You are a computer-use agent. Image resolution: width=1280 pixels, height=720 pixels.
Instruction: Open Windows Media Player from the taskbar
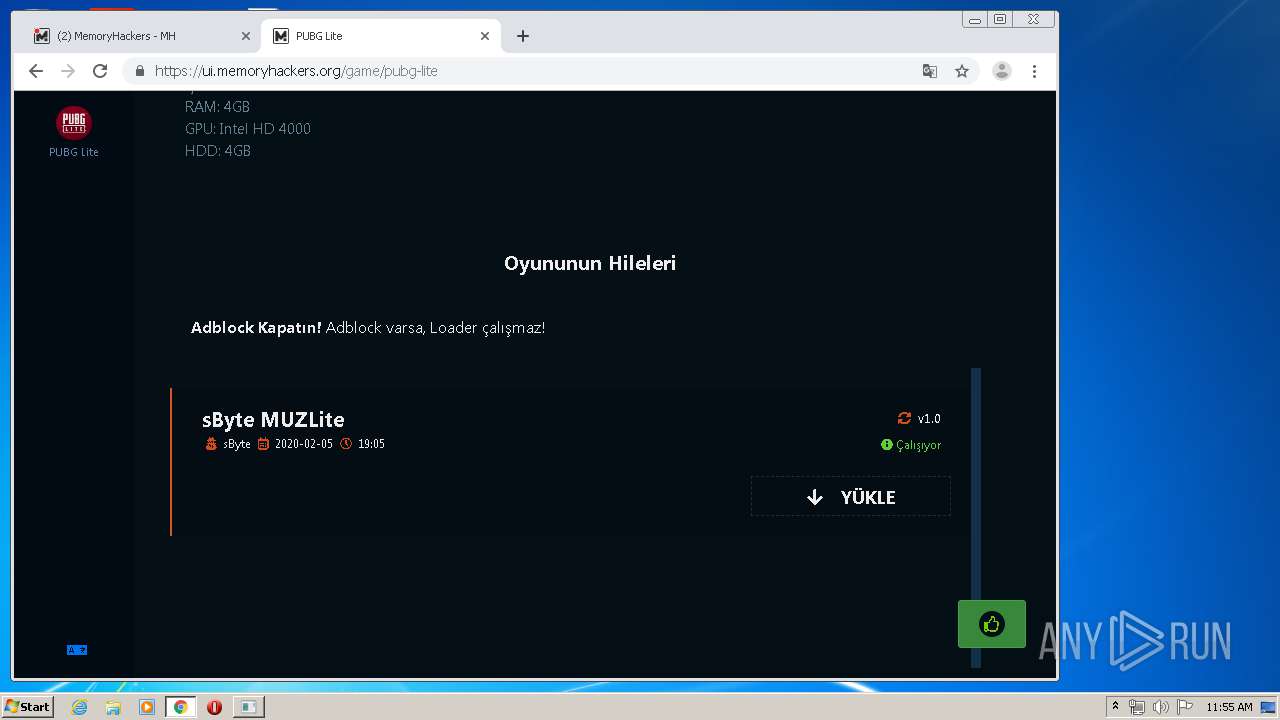147,707
